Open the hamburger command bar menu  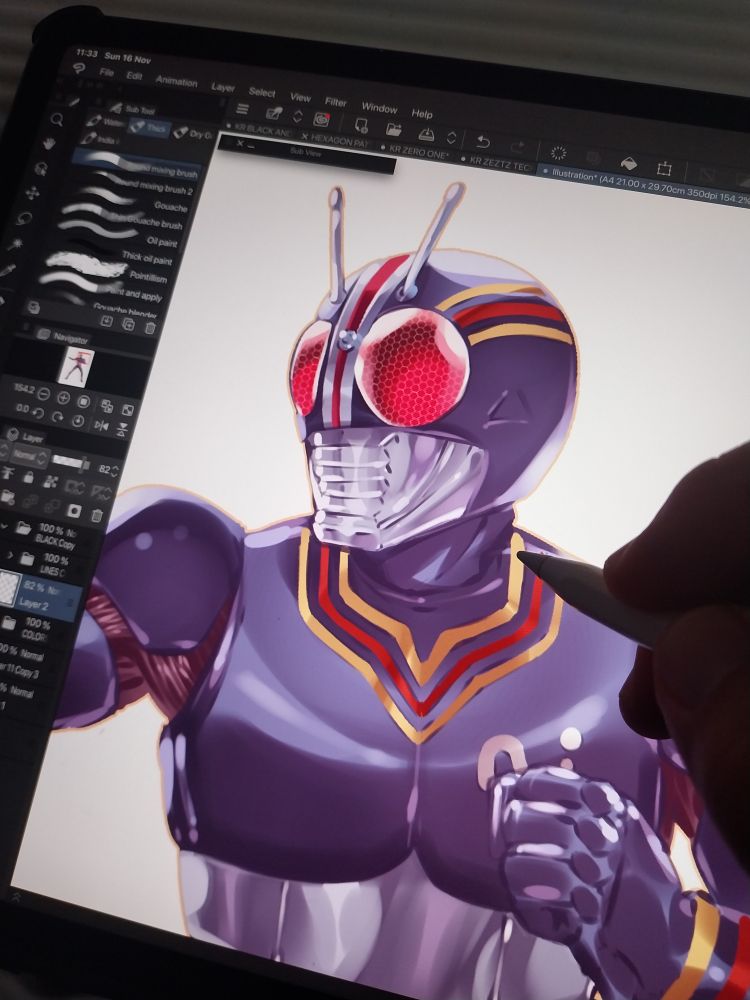(x=242, y=109)
